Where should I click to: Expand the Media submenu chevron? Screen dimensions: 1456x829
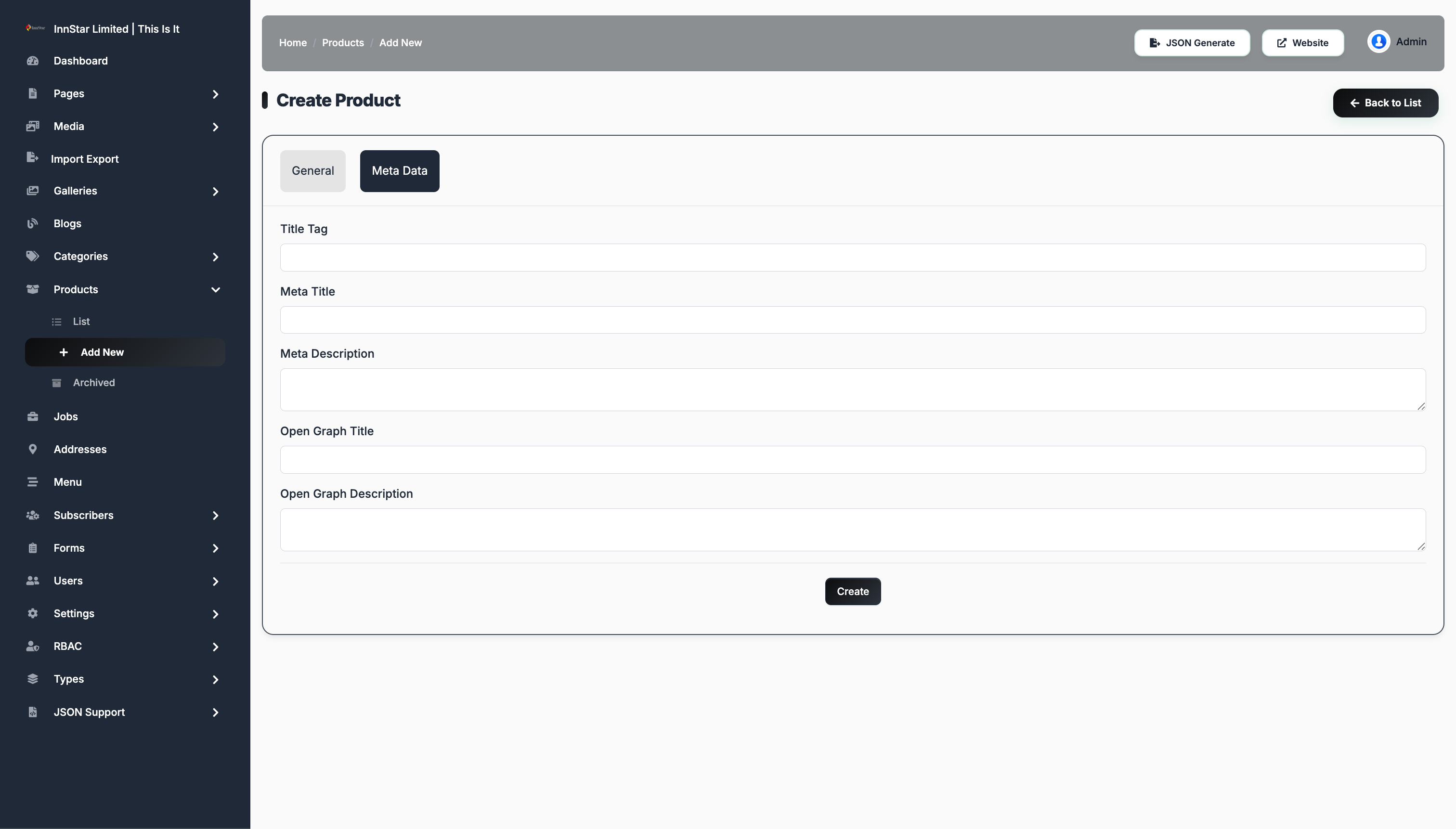coord(215,127)
